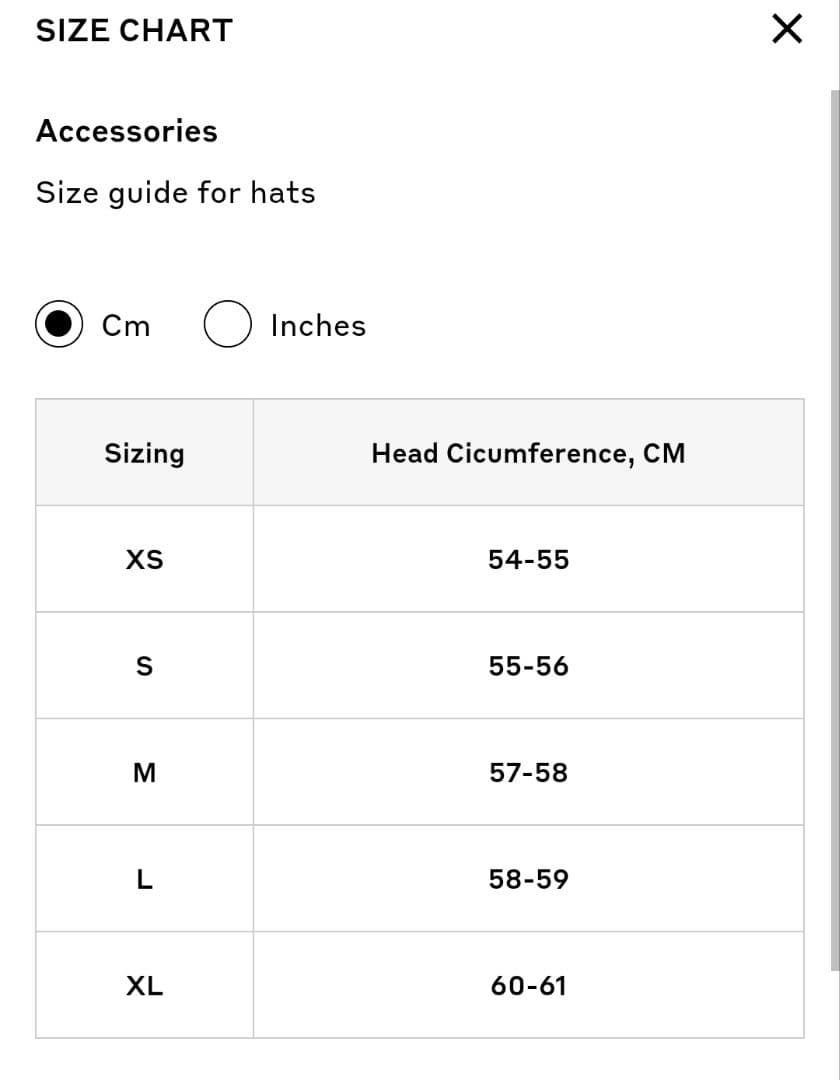Image resolution: width=840 pixels, height=1080 pixels.
Task: Click the 54-55 measurement value
Action: 528,559
